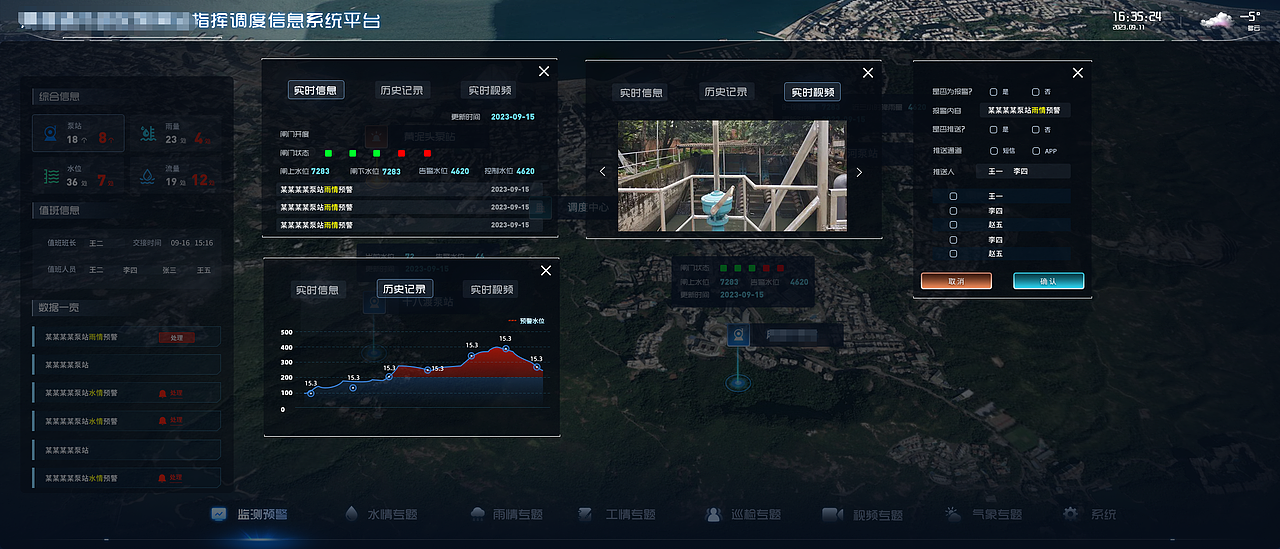Click the 流量 flow droplet icon
This screenshot has width=1280, height=549.
coord(148,176)
